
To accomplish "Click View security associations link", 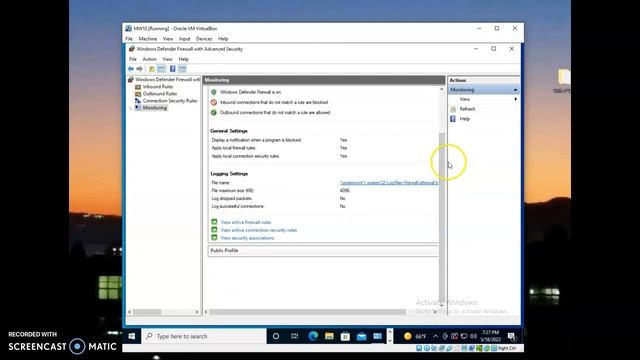I will (x=247, y=238).
